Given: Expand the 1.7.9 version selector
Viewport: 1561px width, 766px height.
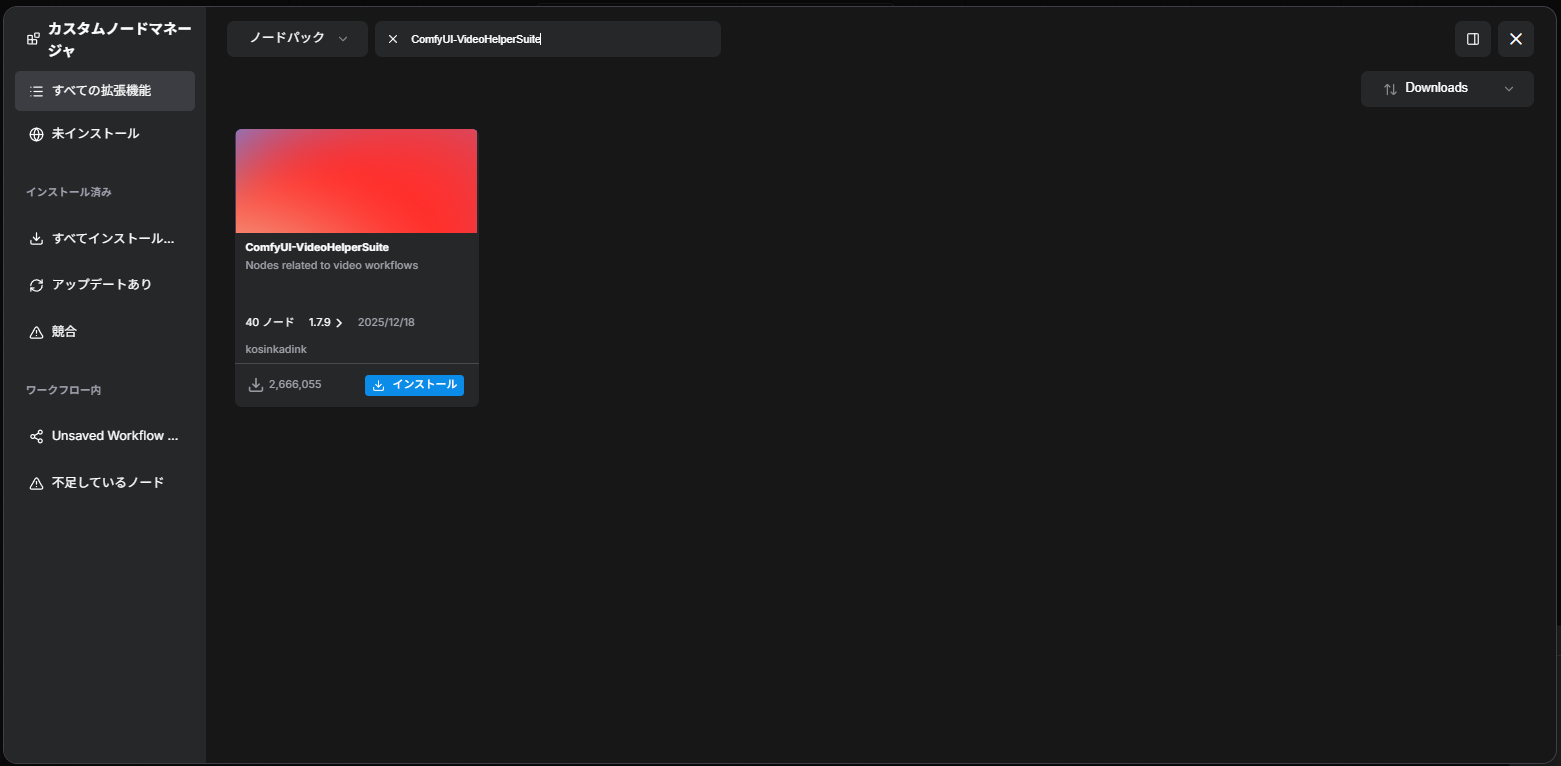Looking at the screenshot, I should [x=326, y=322].
